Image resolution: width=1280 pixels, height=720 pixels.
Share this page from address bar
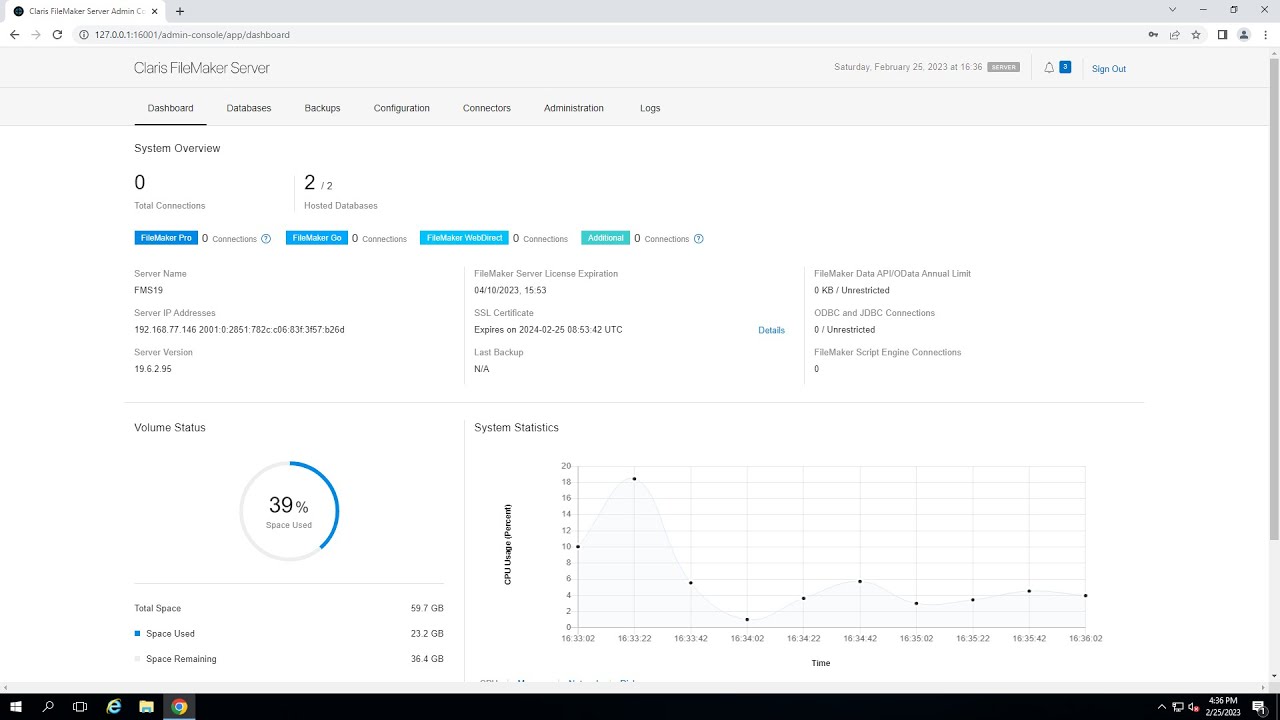coord(1174,34)
